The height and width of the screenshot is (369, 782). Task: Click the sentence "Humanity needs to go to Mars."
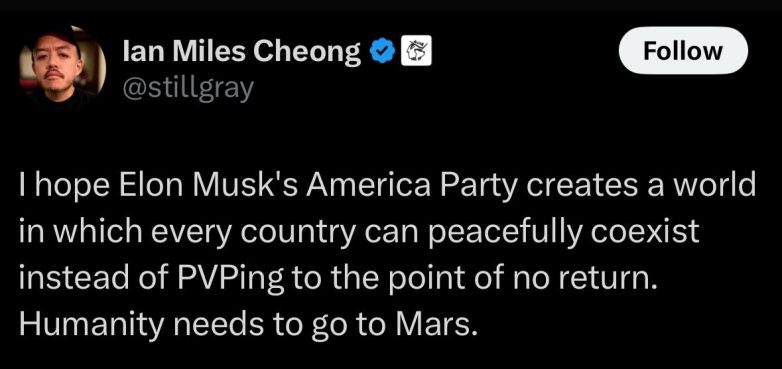[245, 326]
